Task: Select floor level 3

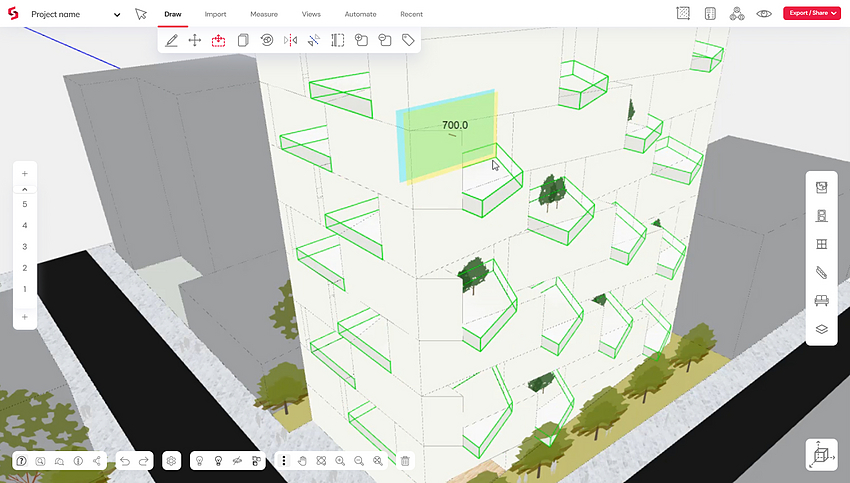Action: click(24, 247)
